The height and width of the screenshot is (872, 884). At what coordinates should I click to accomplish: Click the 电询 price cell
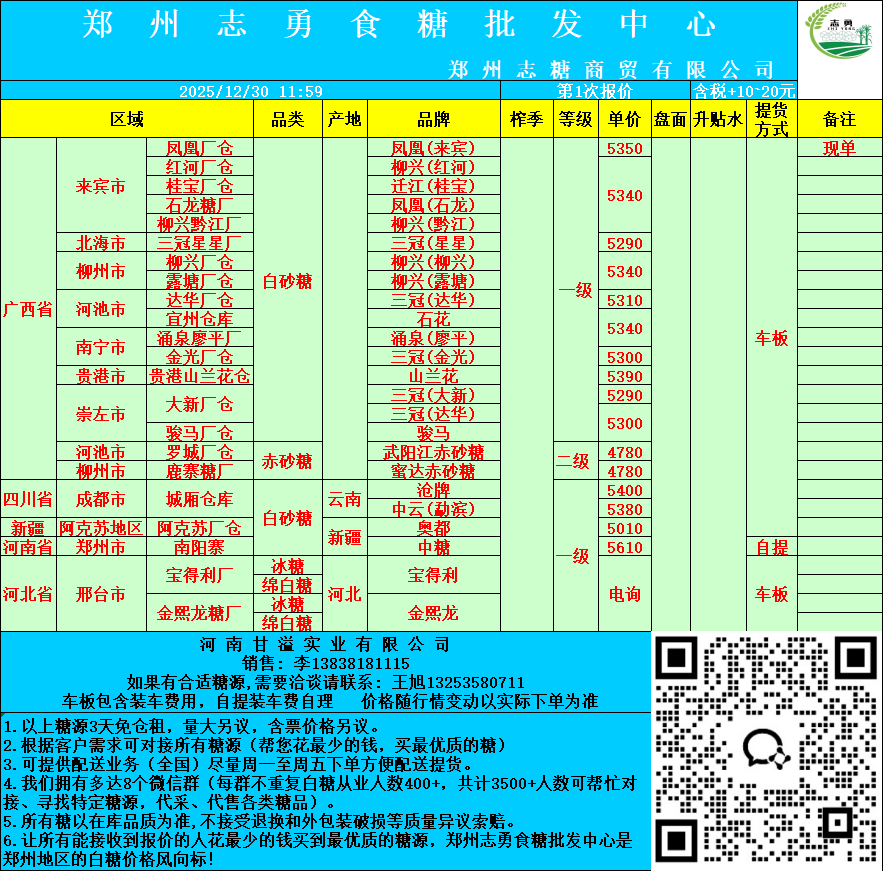tap(625, 594)
